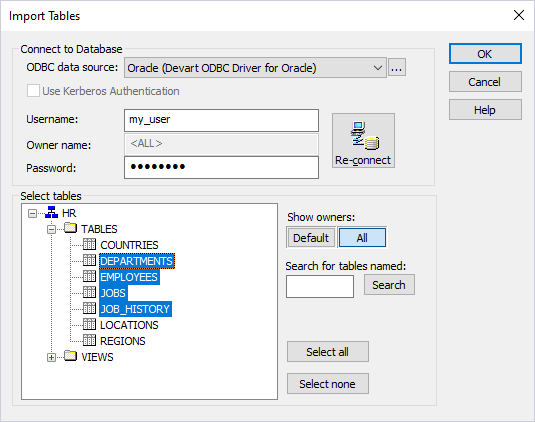Click the JOBS table icon

click(x=89, y=292)
